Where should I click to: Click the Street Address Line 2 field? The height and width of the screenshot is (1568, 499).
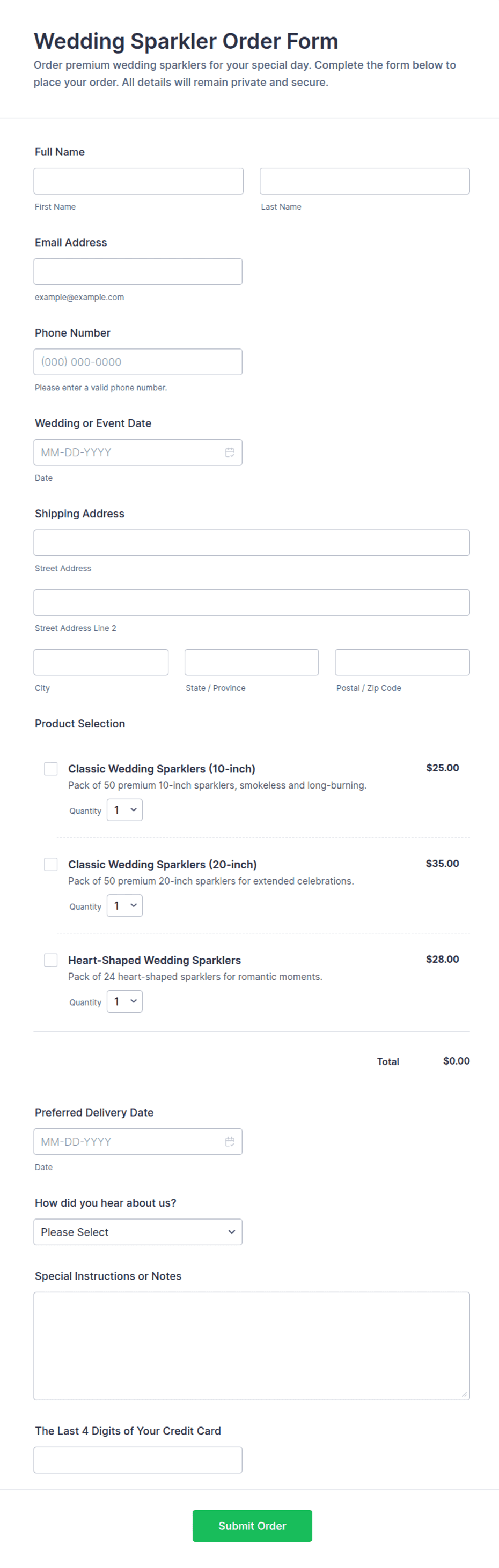tap(252, 602)
